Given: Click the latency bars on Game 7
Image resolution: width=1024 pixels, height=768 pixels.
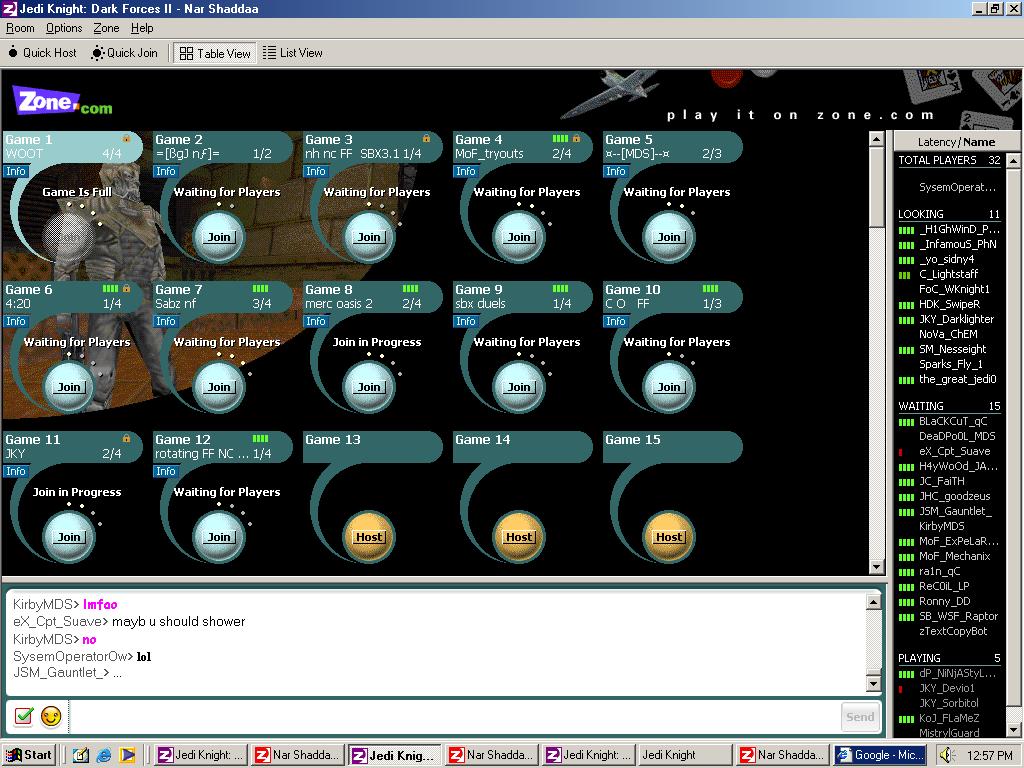Looking at the screenshot, I should click(261, 288).
